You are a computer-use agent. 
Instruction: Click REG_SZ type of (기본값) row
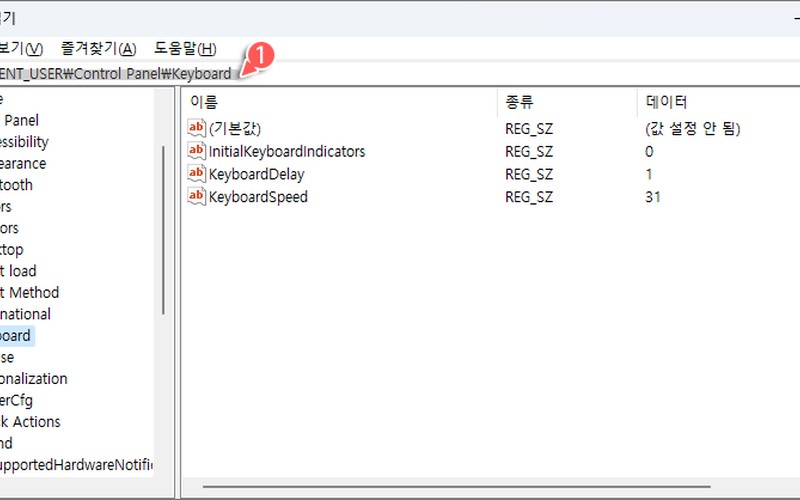[x=529, y=129]
